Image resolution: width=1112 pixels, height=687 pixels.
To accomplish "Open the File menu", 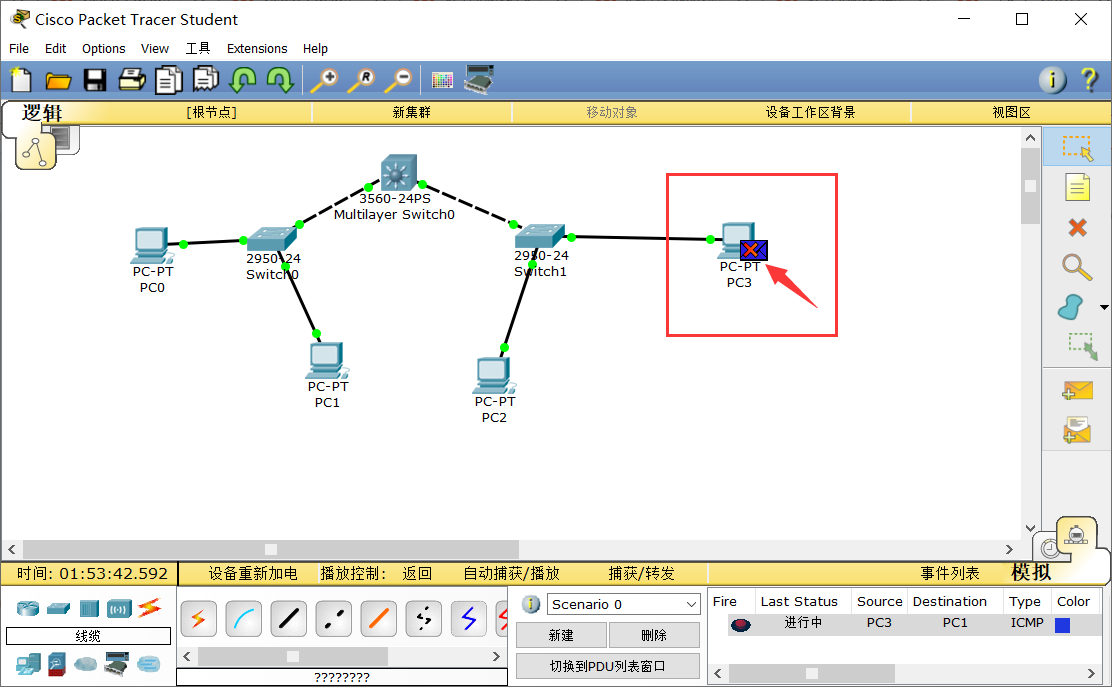I will [19, 48].
